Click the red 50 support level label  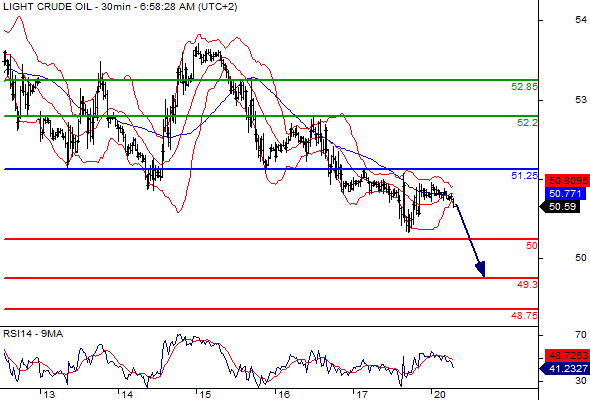[531, 246]
